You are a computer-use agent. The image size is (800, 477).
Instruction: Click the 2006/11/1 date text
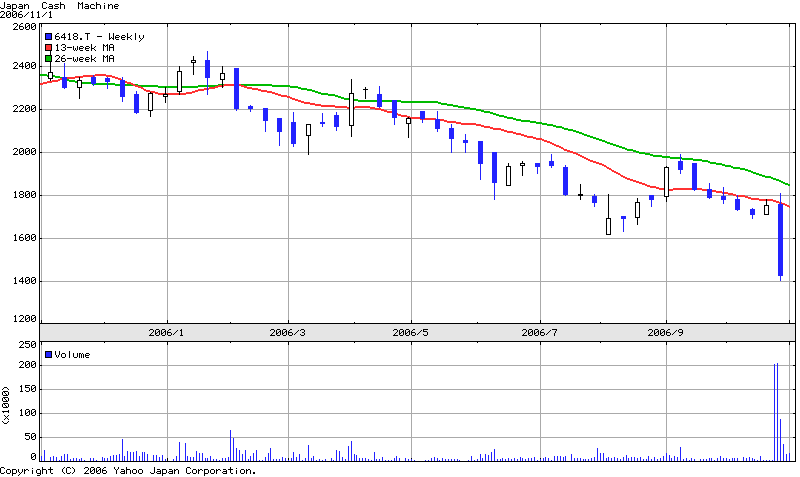pyautogui.click(x=26, y=15)
